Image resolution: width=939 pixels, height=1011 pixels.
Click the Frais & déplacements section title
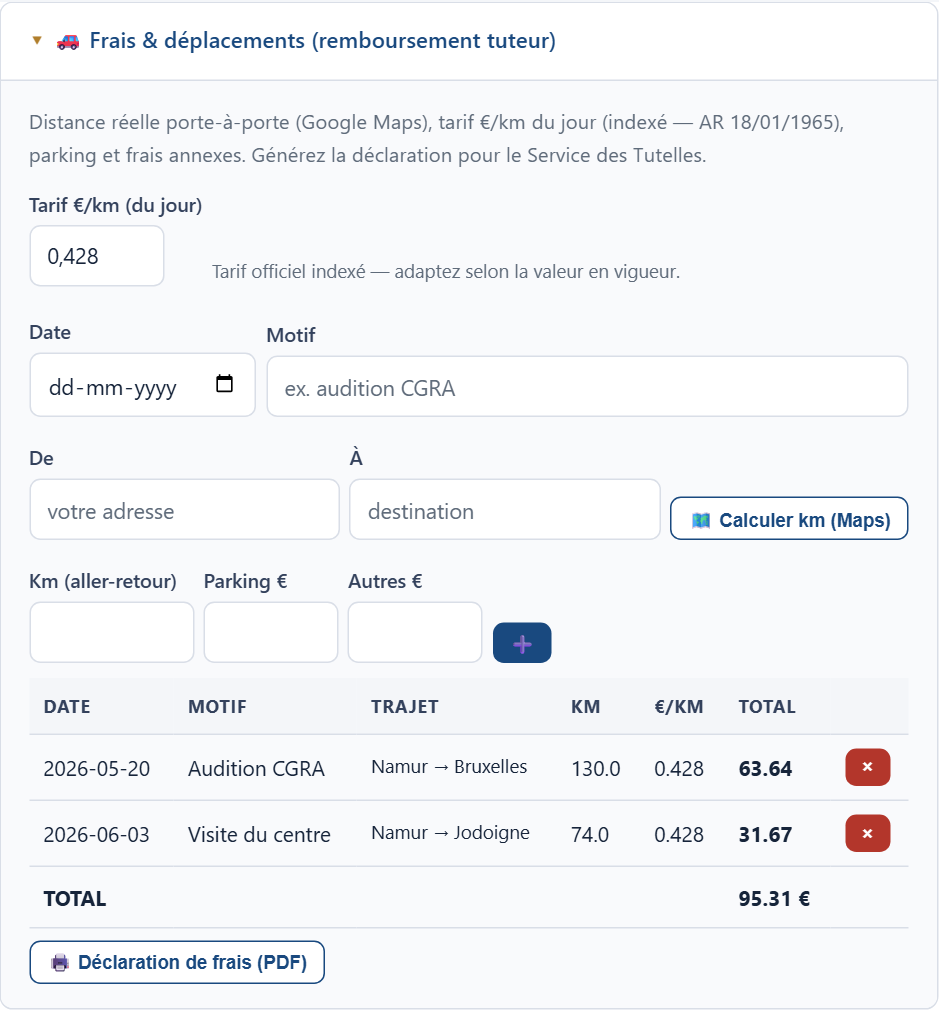(322, 41)
